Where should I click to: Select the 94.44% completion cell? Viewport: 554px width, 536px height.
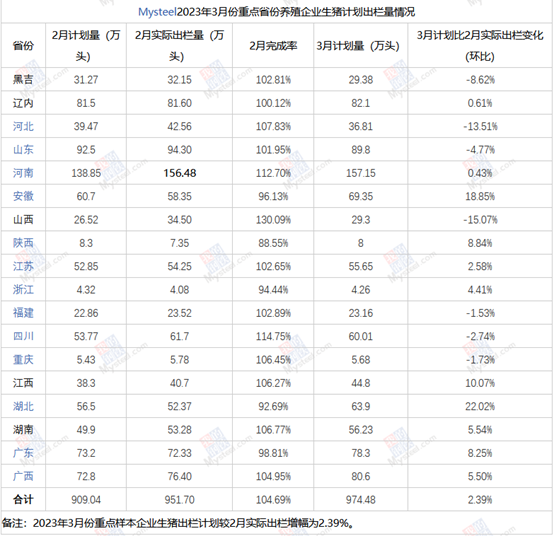pyautogui.click(x=273, y=290)
